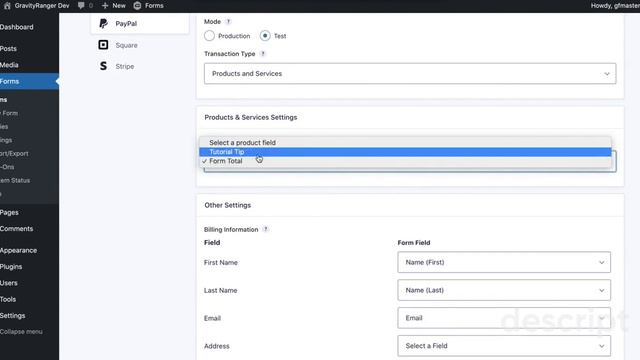Choose the Tutorial Tip option
Screen dimensions: 640x360
pos(405,152)
